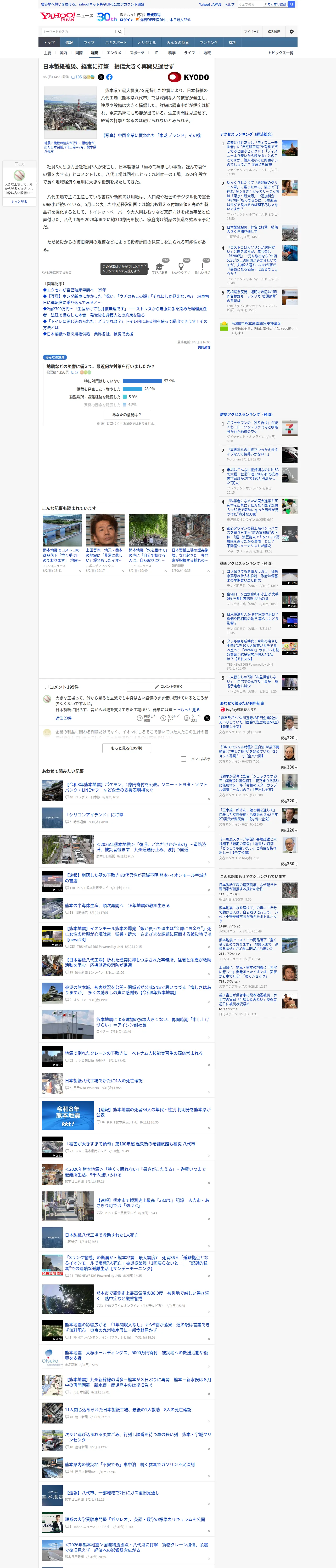Click the あなたの意見は？ poll button
This screenshot has width=336, height=1568.
pyautogui.click(x=127, y=414)
